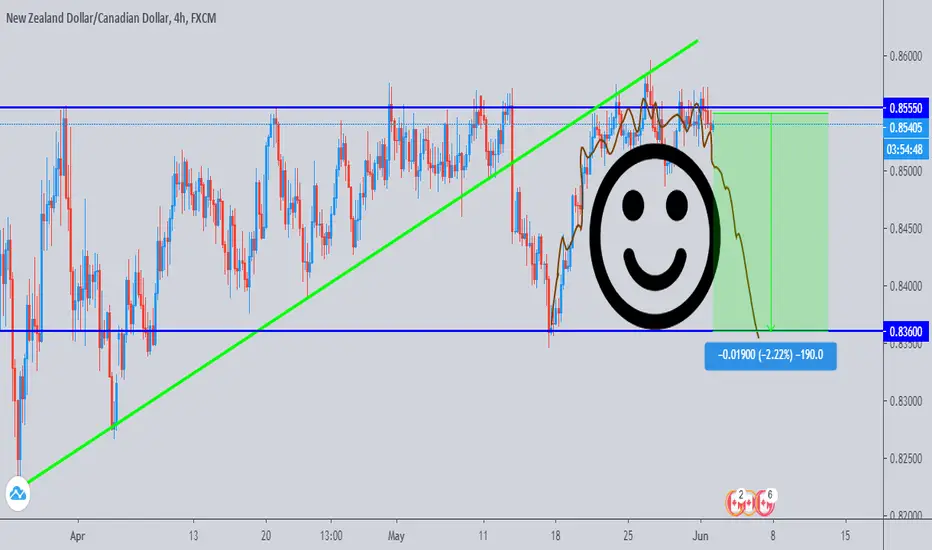Click the 0.86000 price axis value
This screenshot has height=550, width=932.
tap(906, 56)
